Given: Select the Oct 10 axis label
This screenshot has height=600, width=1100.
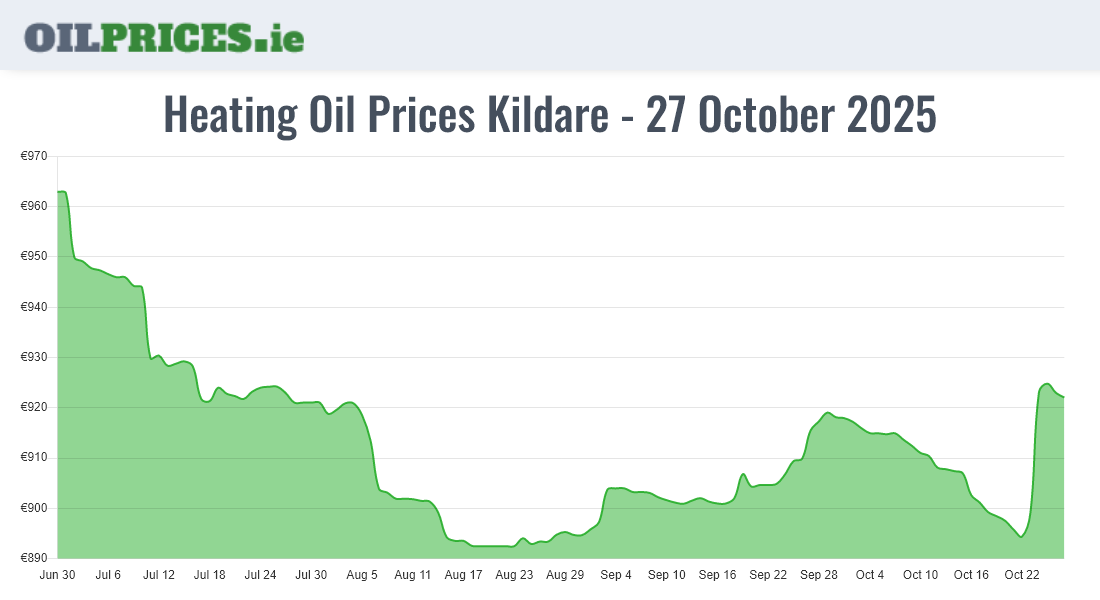Looking at the screenshot, I should [x=920, y=575].
